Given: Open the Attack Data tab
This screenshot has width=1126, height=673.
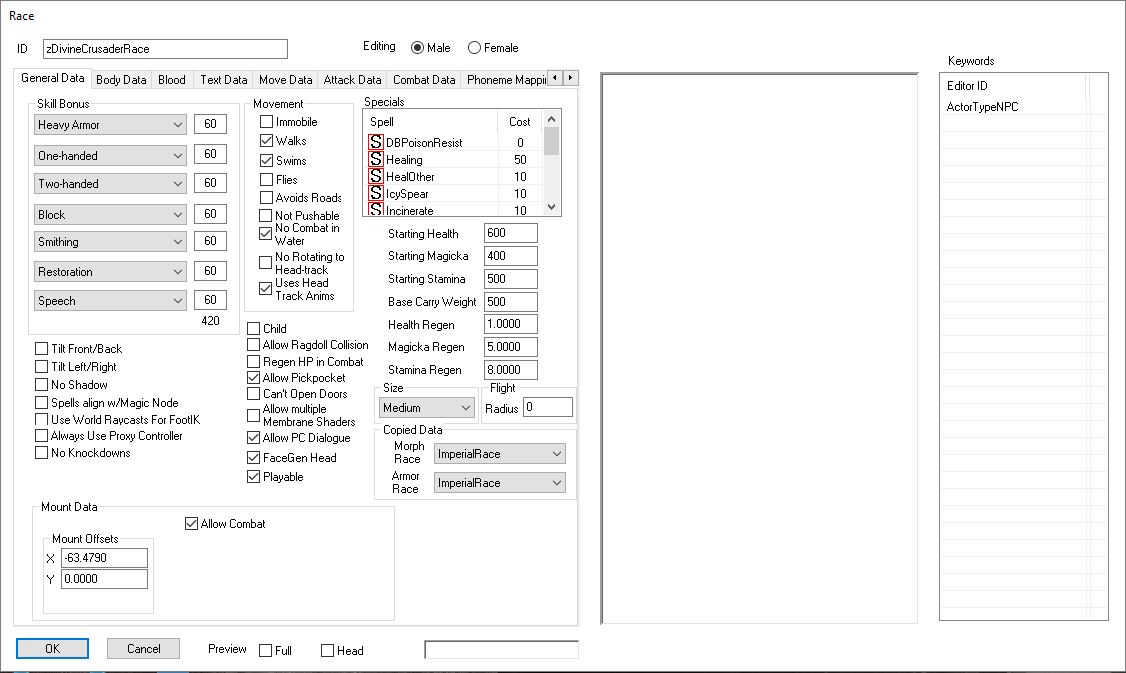Looking at the screenshot, I should tap(352, 80).
